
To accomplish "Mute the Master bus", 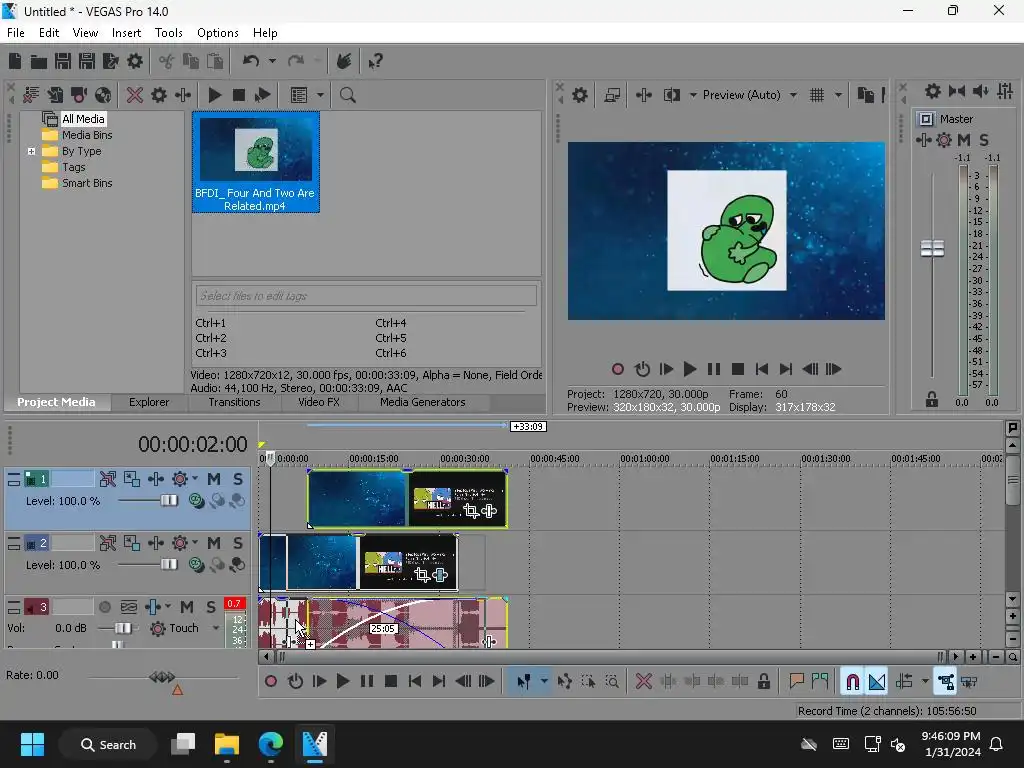I will [x=964, y=140].
